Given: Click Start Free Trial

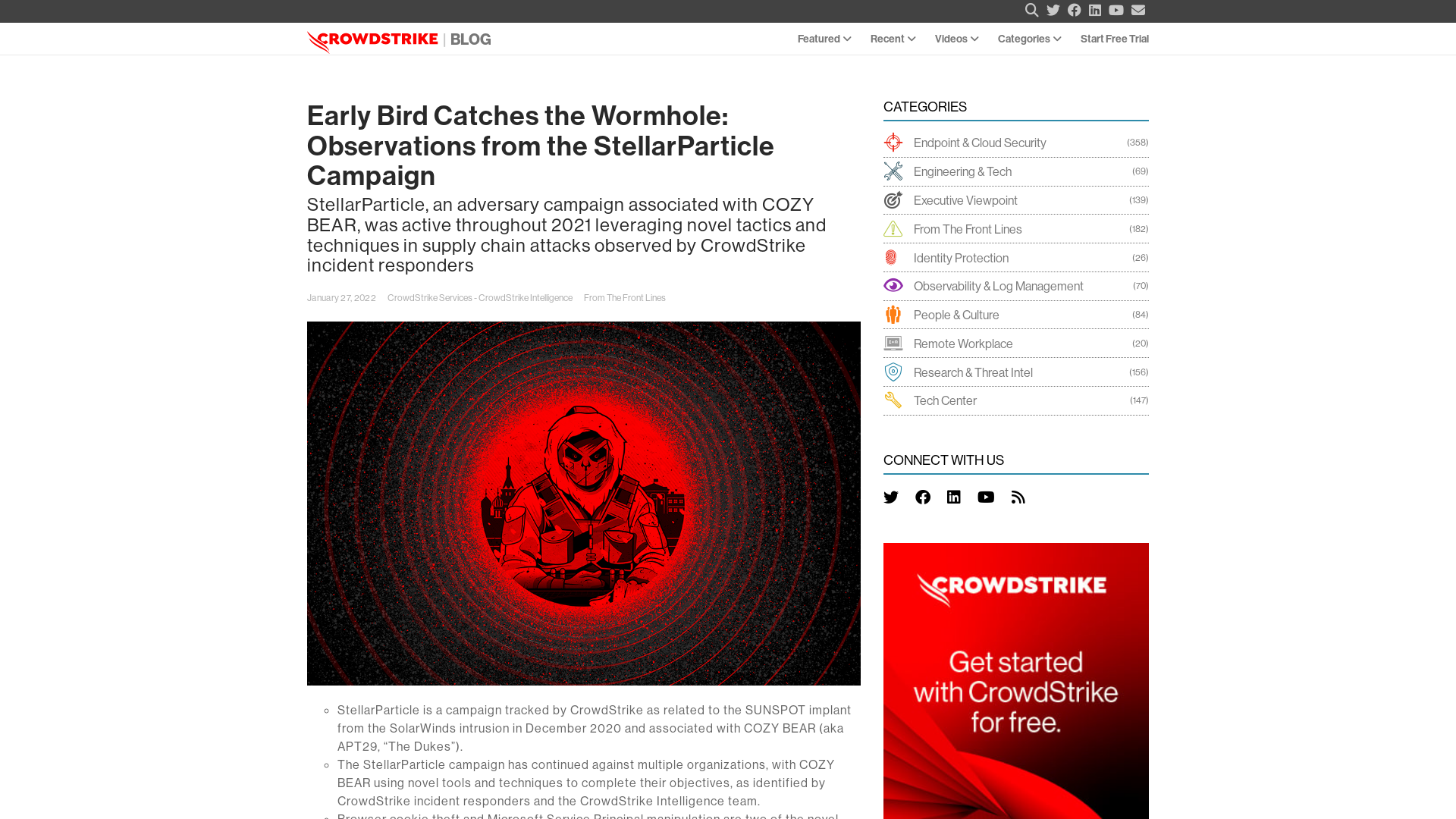Looking at the screenshot, I should click(x=1115, y=39).
